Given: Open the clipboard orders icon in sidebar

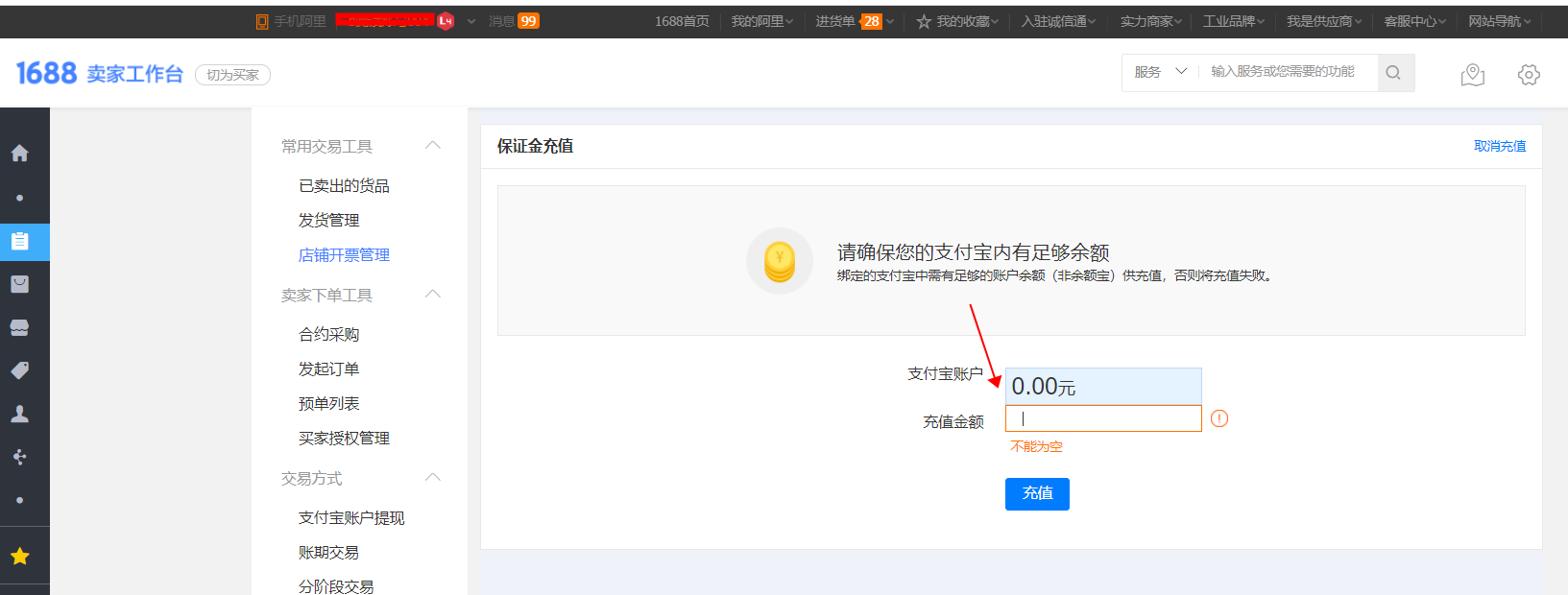Looking at the screenshot, I should click(x=19, y=241).
